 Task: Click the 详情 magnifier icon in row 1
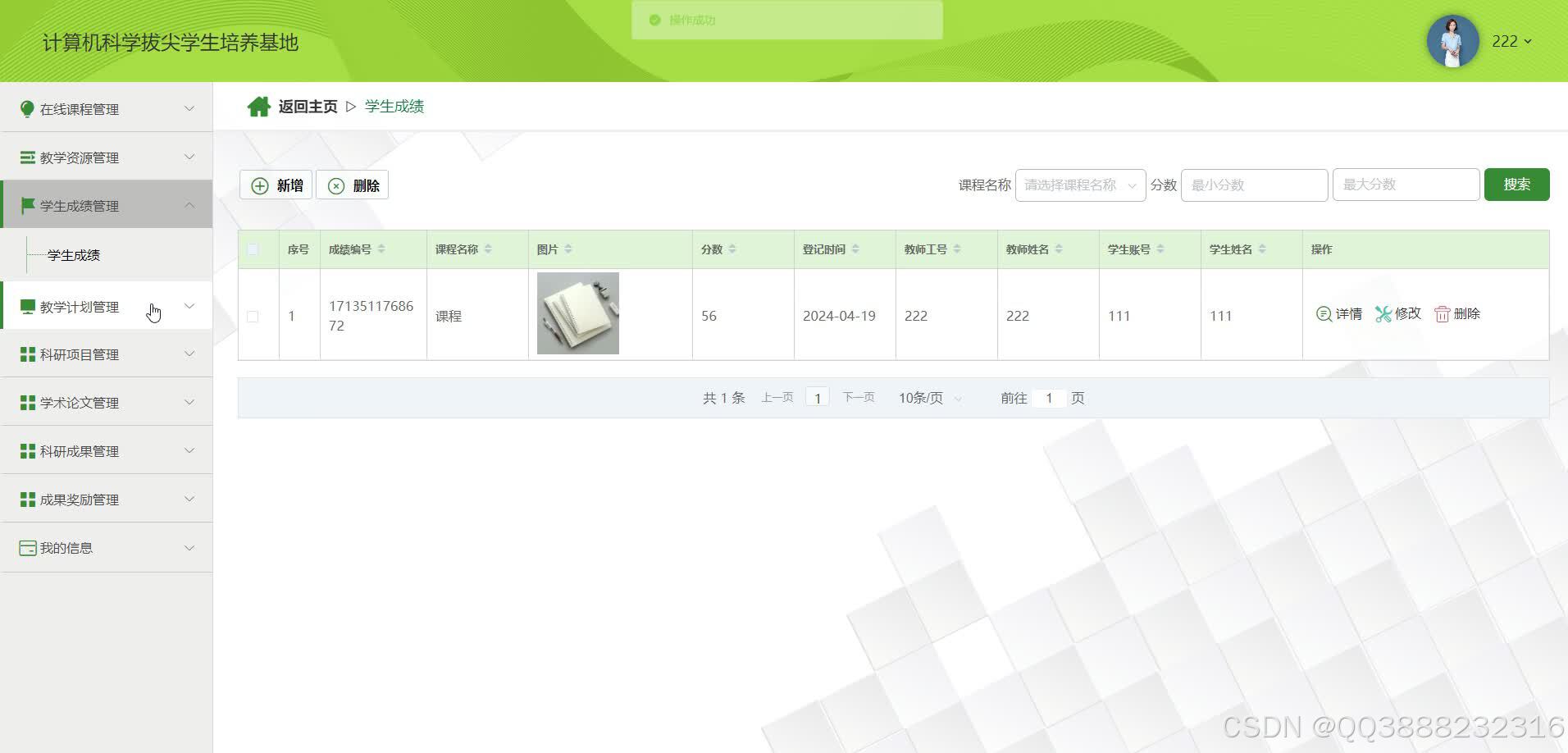[x=1324, y=314]
